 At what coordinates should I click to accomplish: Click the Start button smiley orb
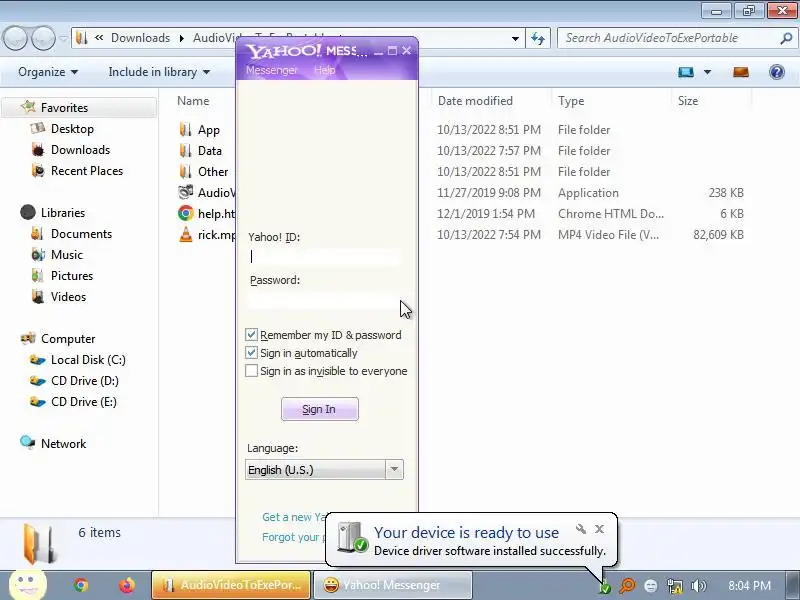[x=28, y=583]
